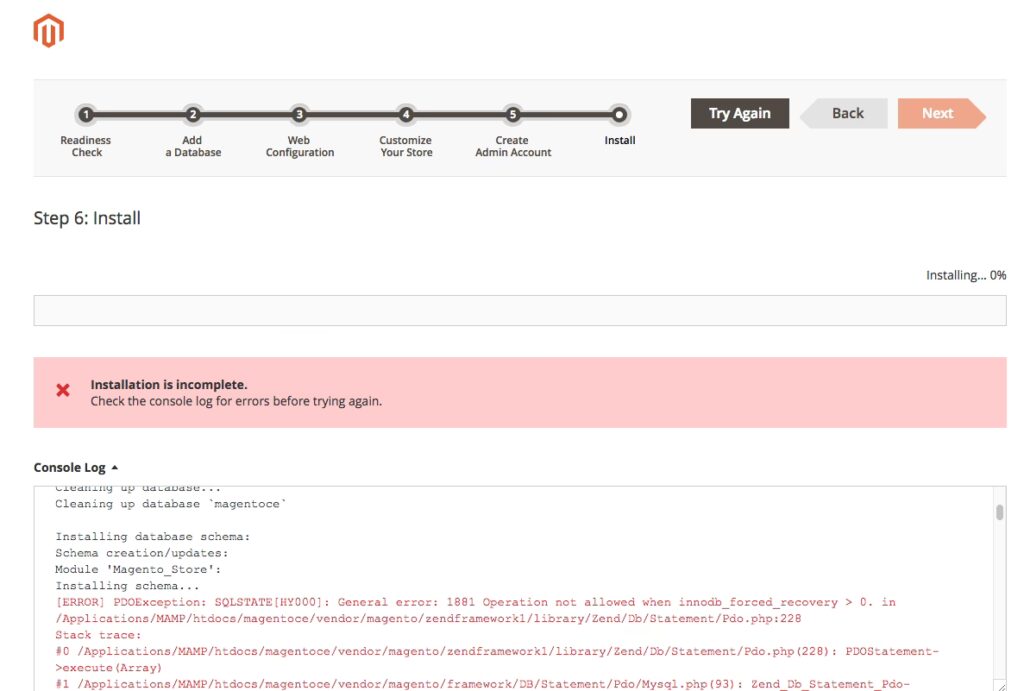Open the Web Configuration step label
1024x691 pixels.
click(x=299, y=147)
